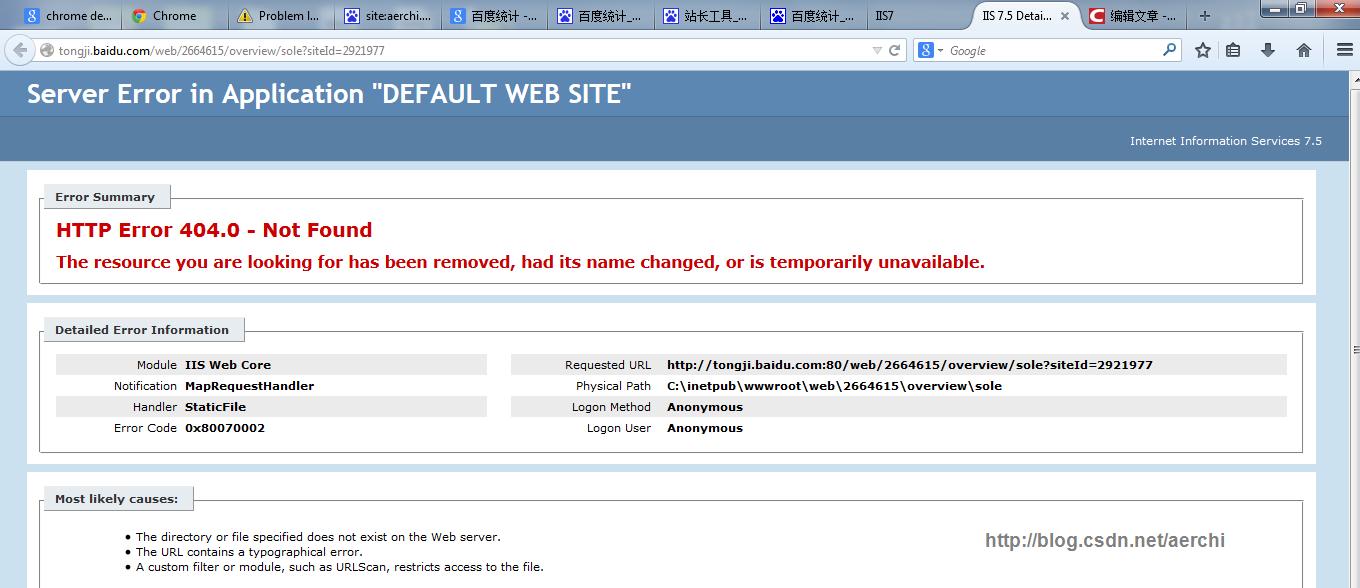Click the 'Physical Path' label
1360x588 pixels.
tap(613, 386)
